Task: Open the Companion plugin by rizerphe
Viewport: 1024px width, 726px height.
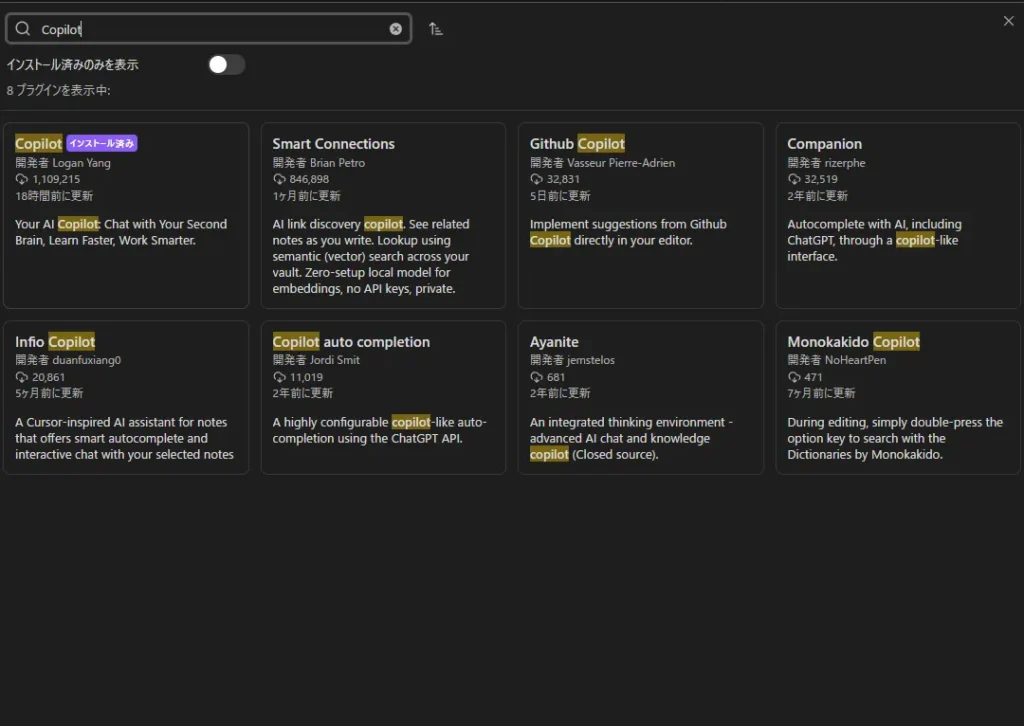Action: tap(898, 215)
